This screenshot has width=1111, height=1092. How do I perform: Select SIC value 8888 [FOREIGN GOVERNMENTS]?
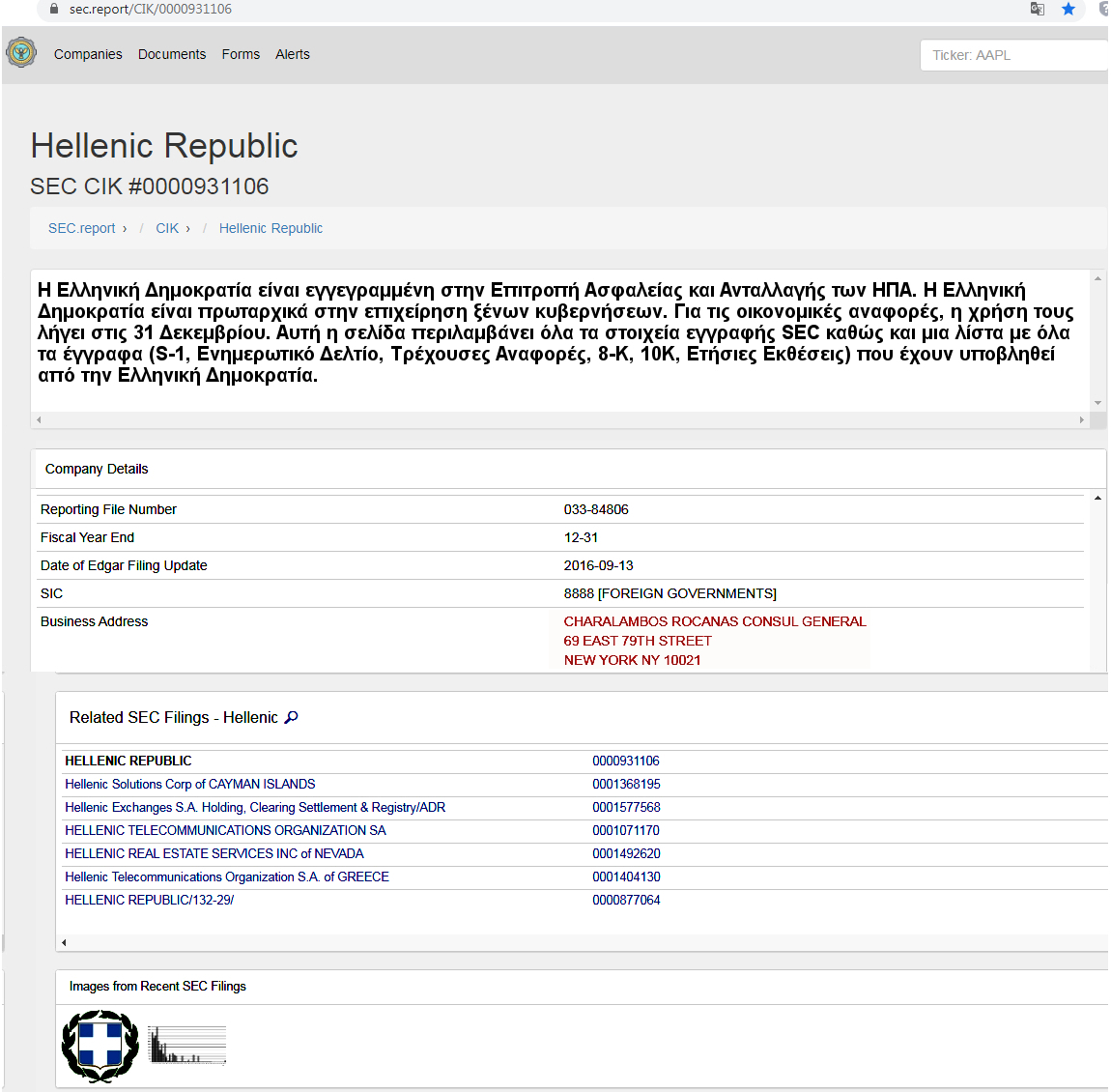click(x=670, y=593)
